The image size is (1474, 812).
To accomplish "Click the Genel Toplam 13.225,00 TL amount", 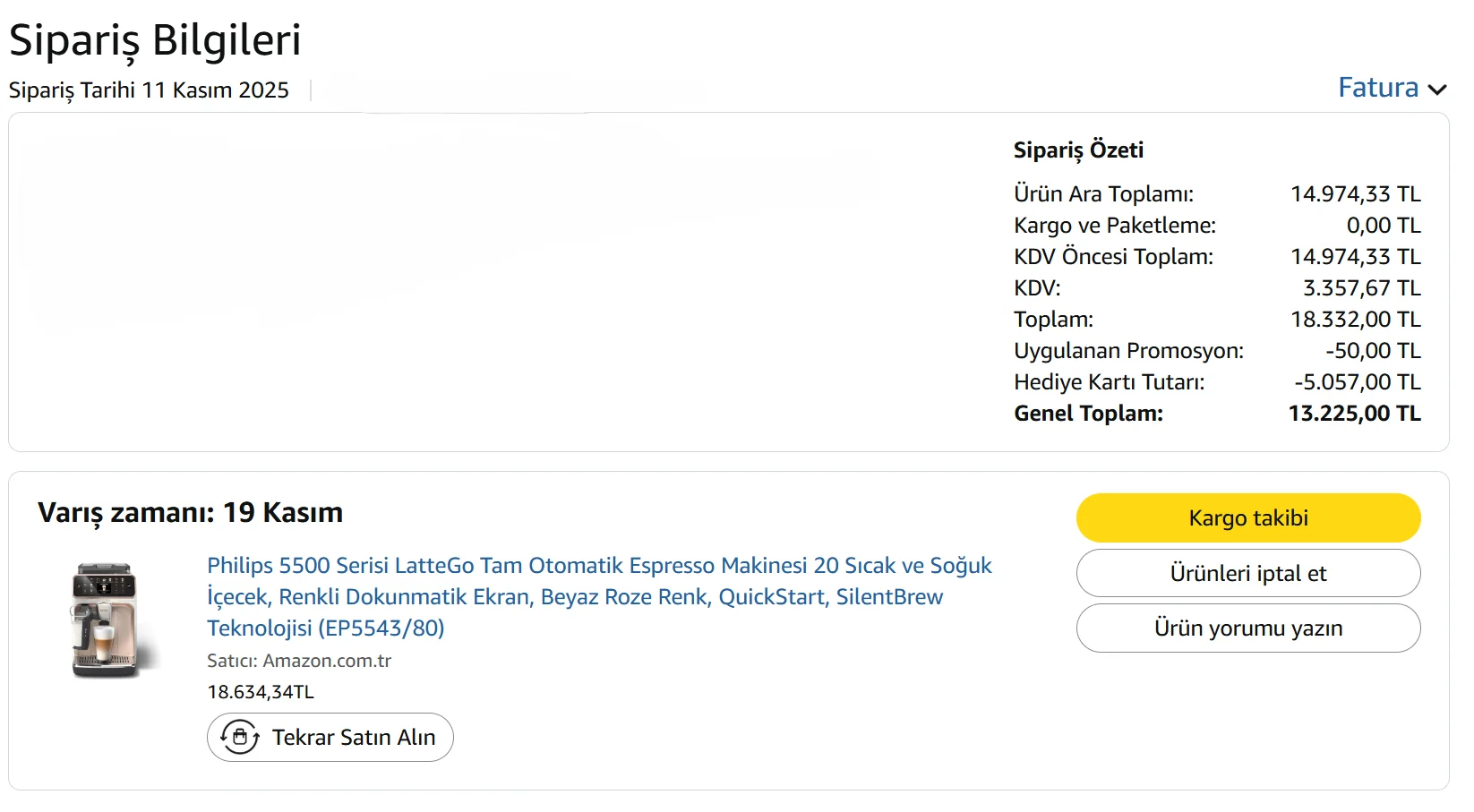I will coord(1354,414).
